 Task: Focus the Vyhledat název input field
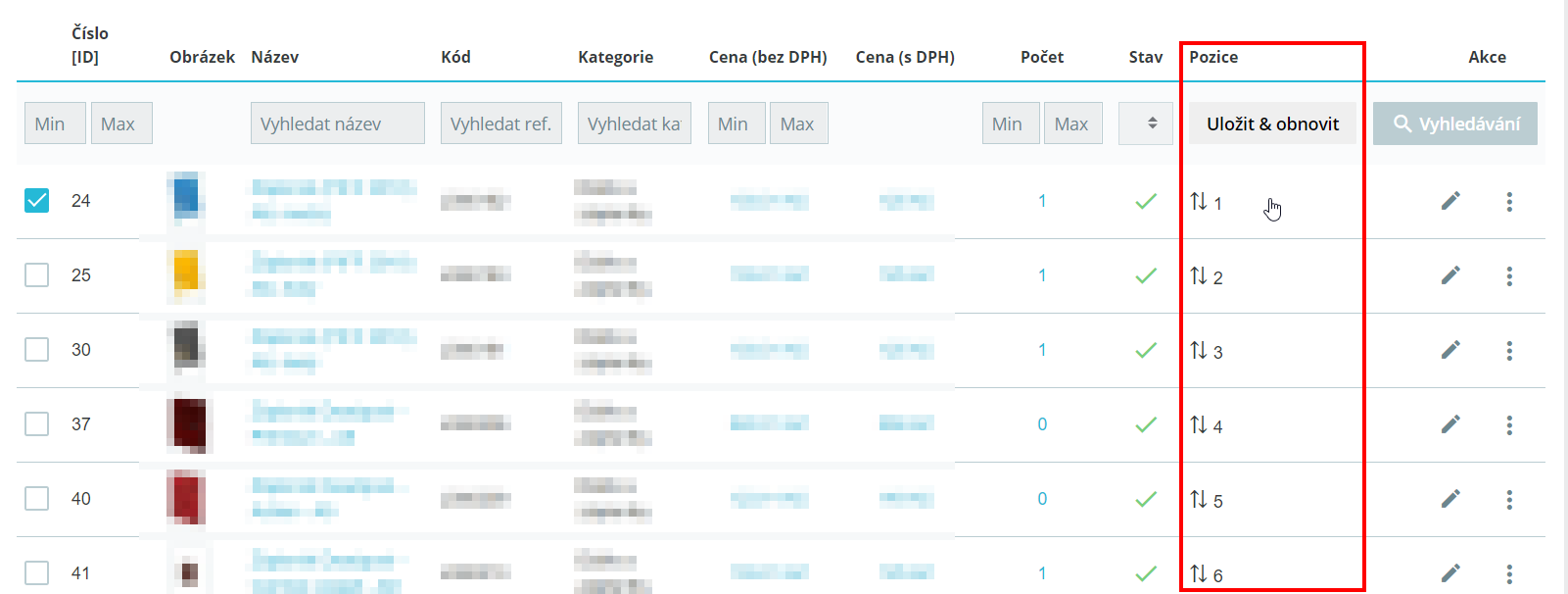coord(338,124)
